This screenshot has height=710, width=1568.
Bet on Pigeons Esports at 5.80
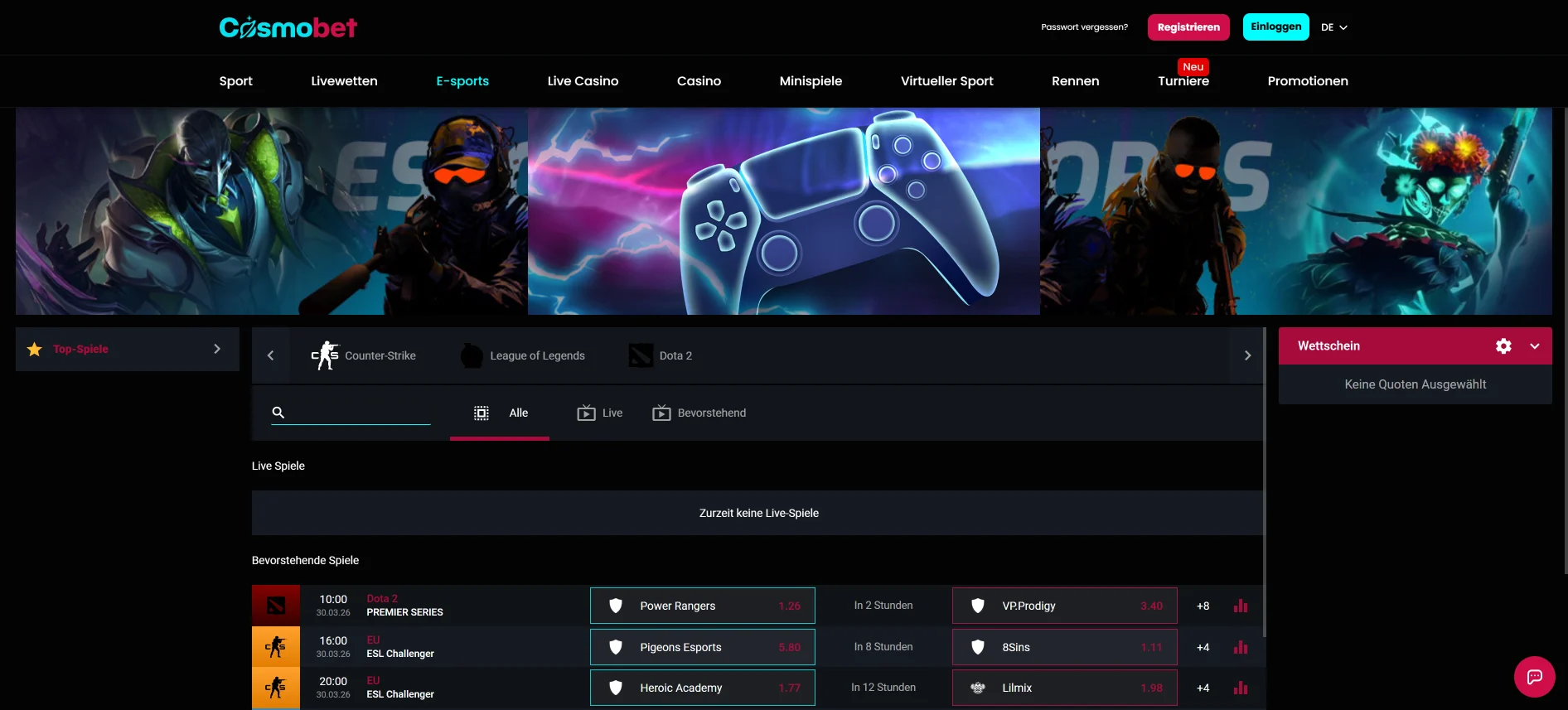pyautogui.click(x=703, y=647)
